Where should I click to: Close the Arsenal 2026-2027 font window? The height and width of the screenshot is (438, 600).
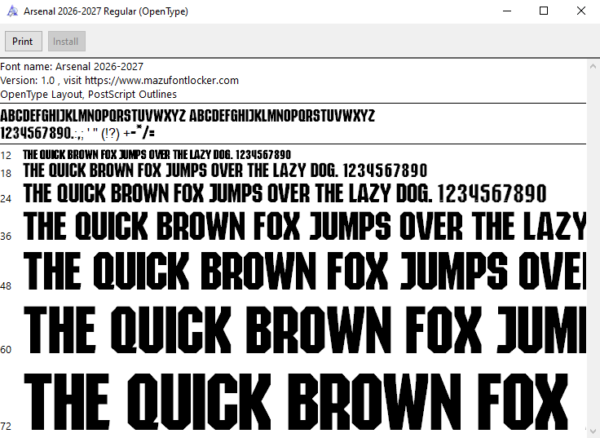[581, 11]
